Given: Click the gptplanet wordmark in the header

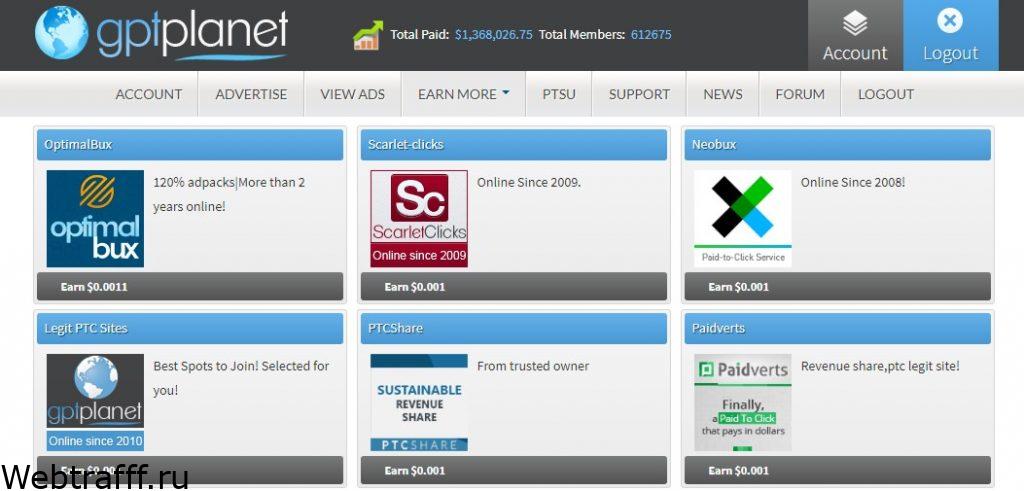Looking at the screenshot, I should pyautogui.click(x=193, y=35).
